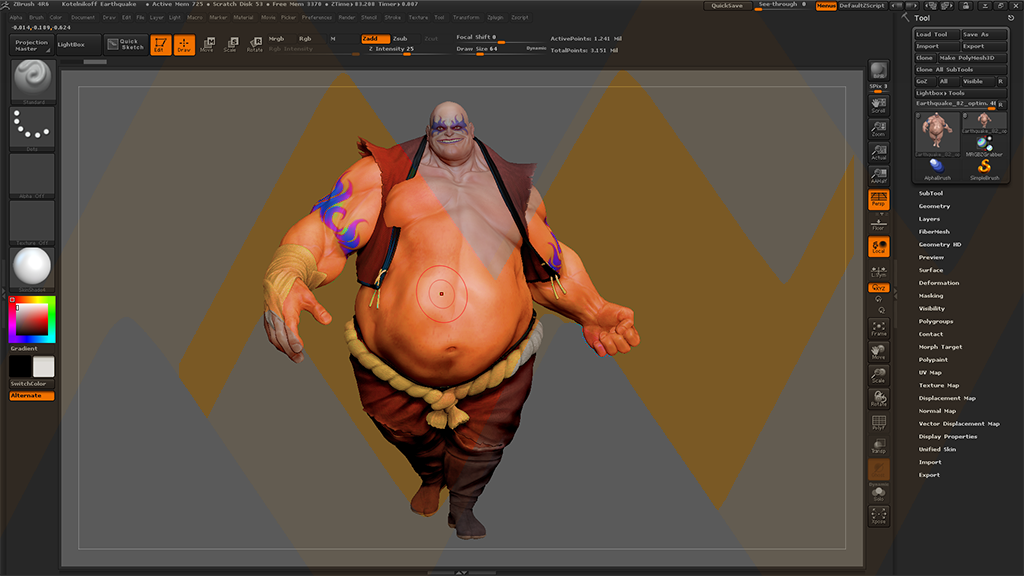Toggle Local symmetry mode

point(878,247)
